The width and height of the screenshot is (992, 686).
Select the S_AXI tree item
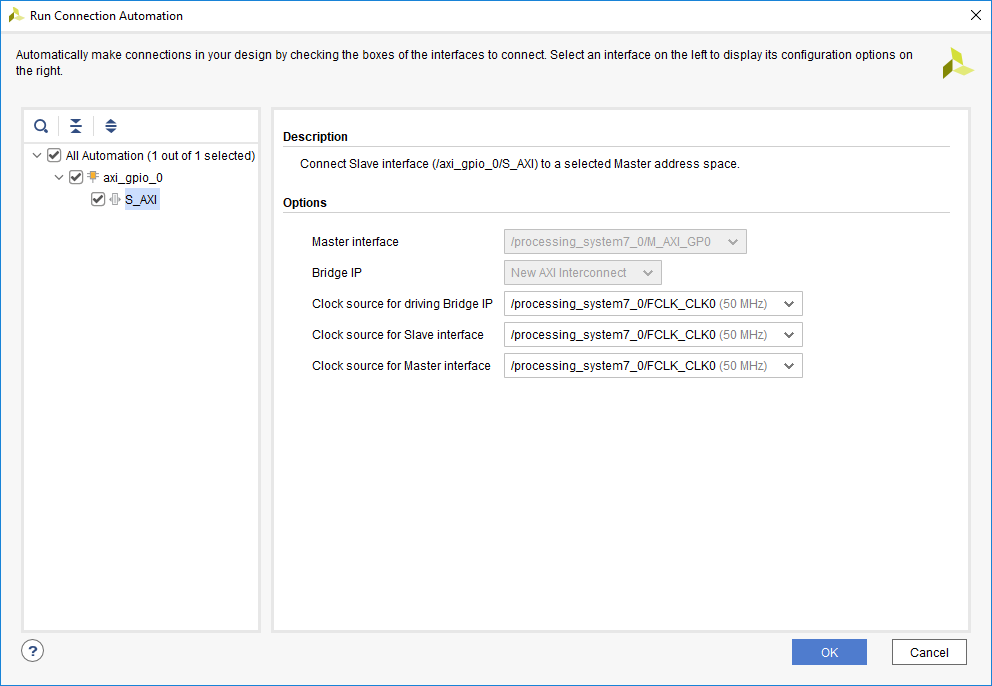pos(142,199)
